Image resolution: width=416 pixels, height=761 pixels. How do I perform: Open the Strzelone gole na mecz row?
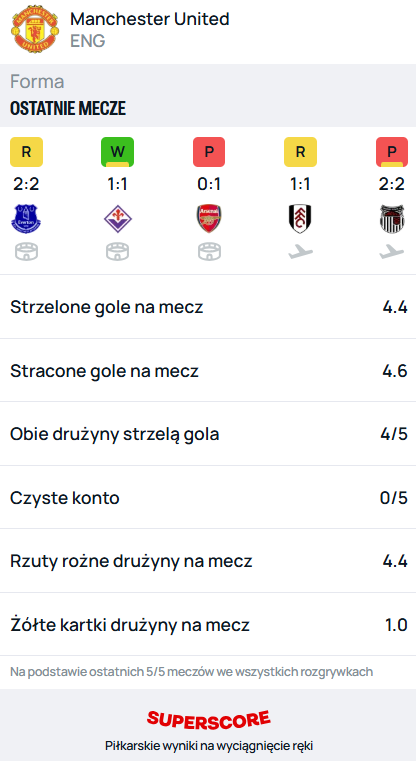208,307
